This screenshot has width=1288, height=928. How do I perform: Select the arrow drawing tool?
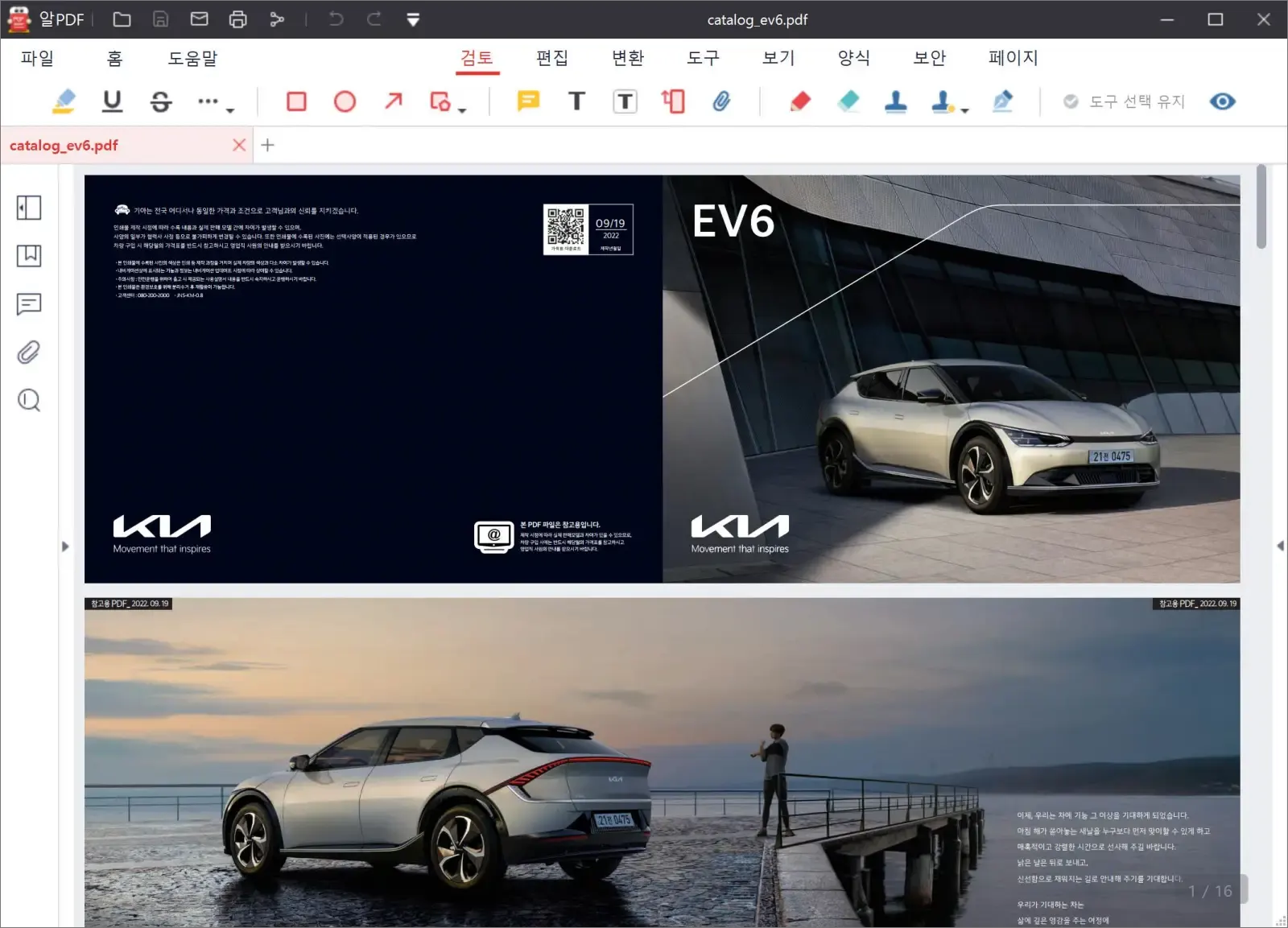(x=393, y=101)
